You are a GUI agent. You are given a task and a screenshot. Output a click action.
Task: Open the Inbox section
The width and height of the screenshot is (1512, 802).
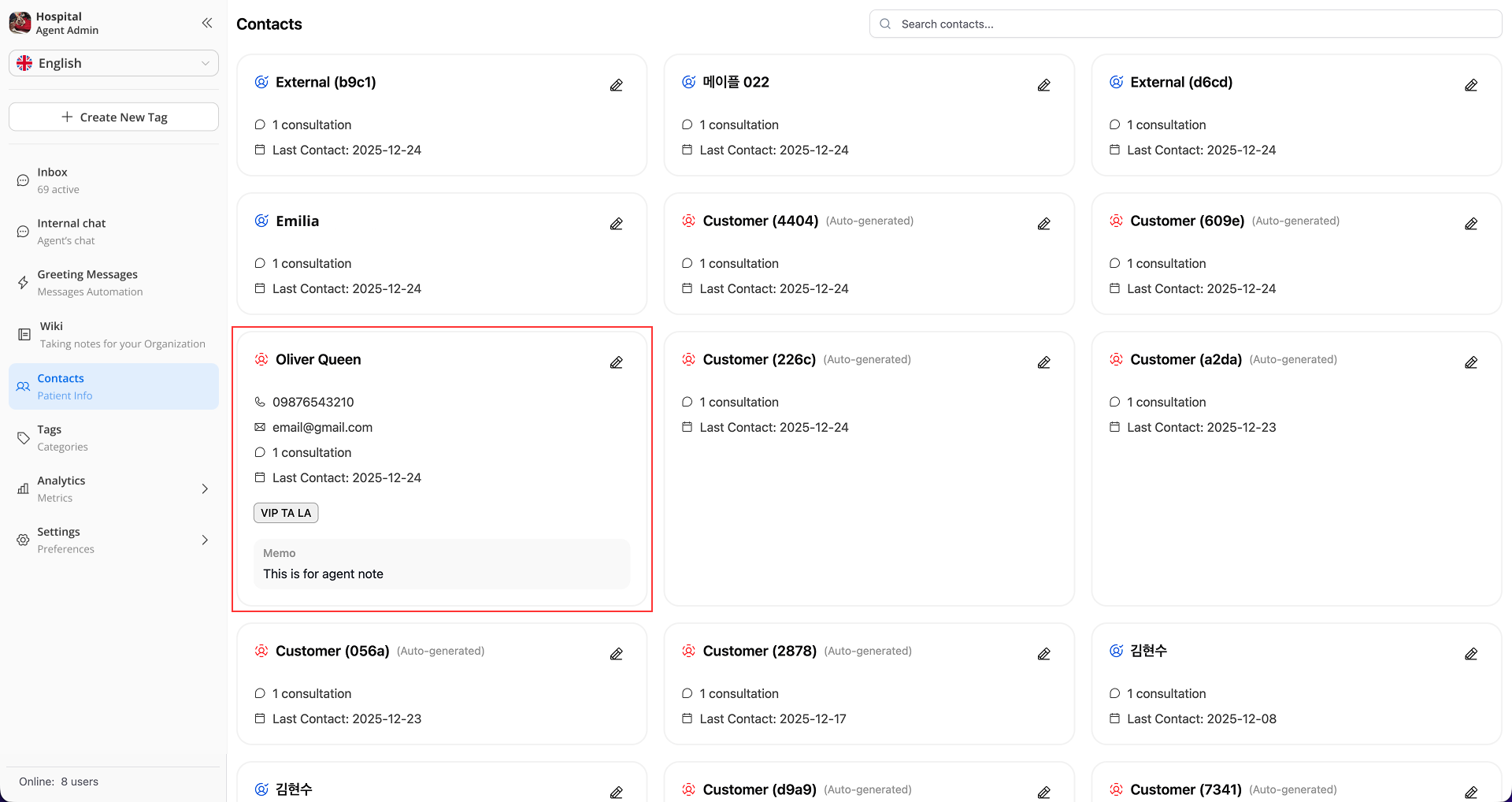coord(53,180)
